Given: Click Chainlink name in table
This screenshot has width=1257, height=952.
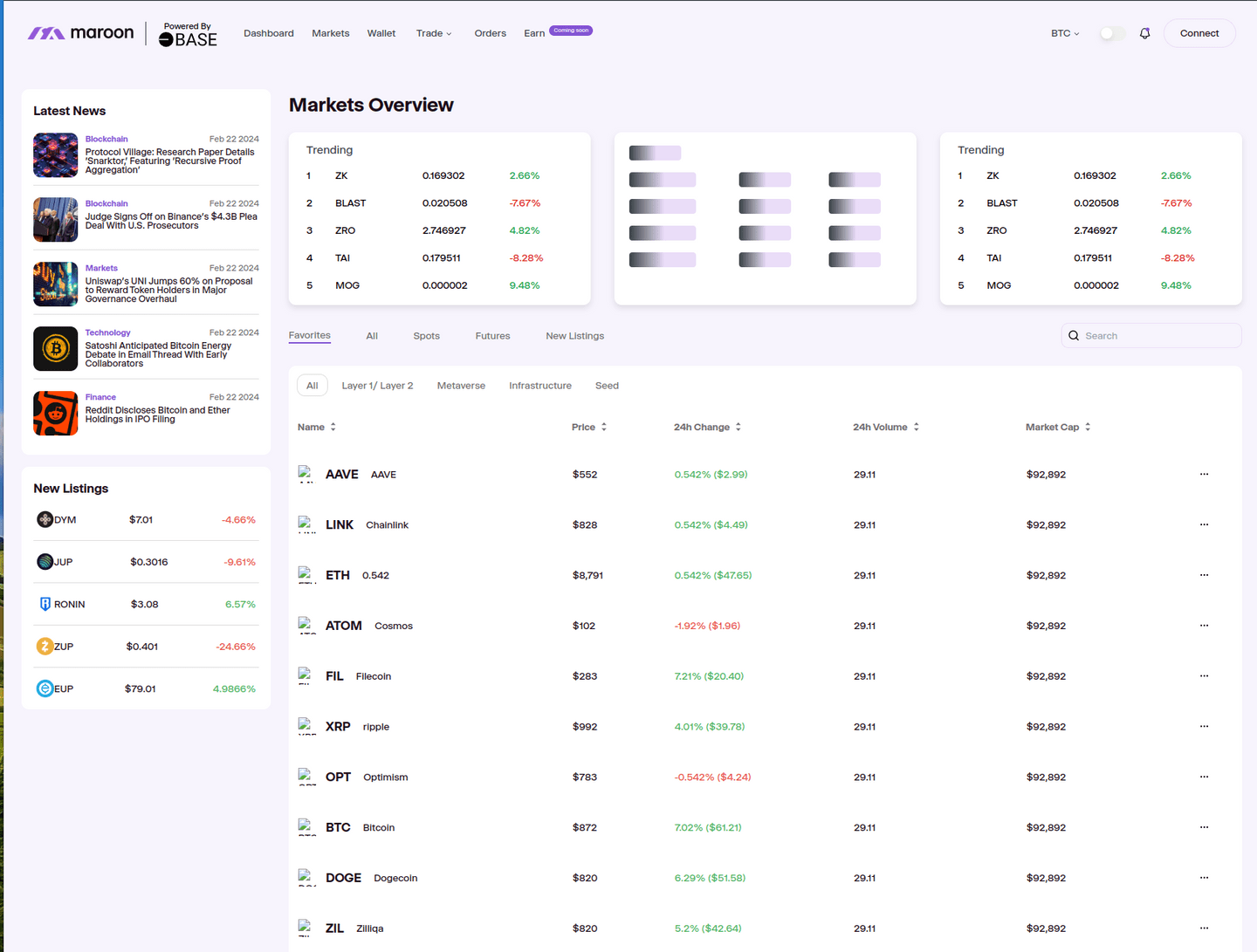Looking at the screenshot, I should (387, 525).
